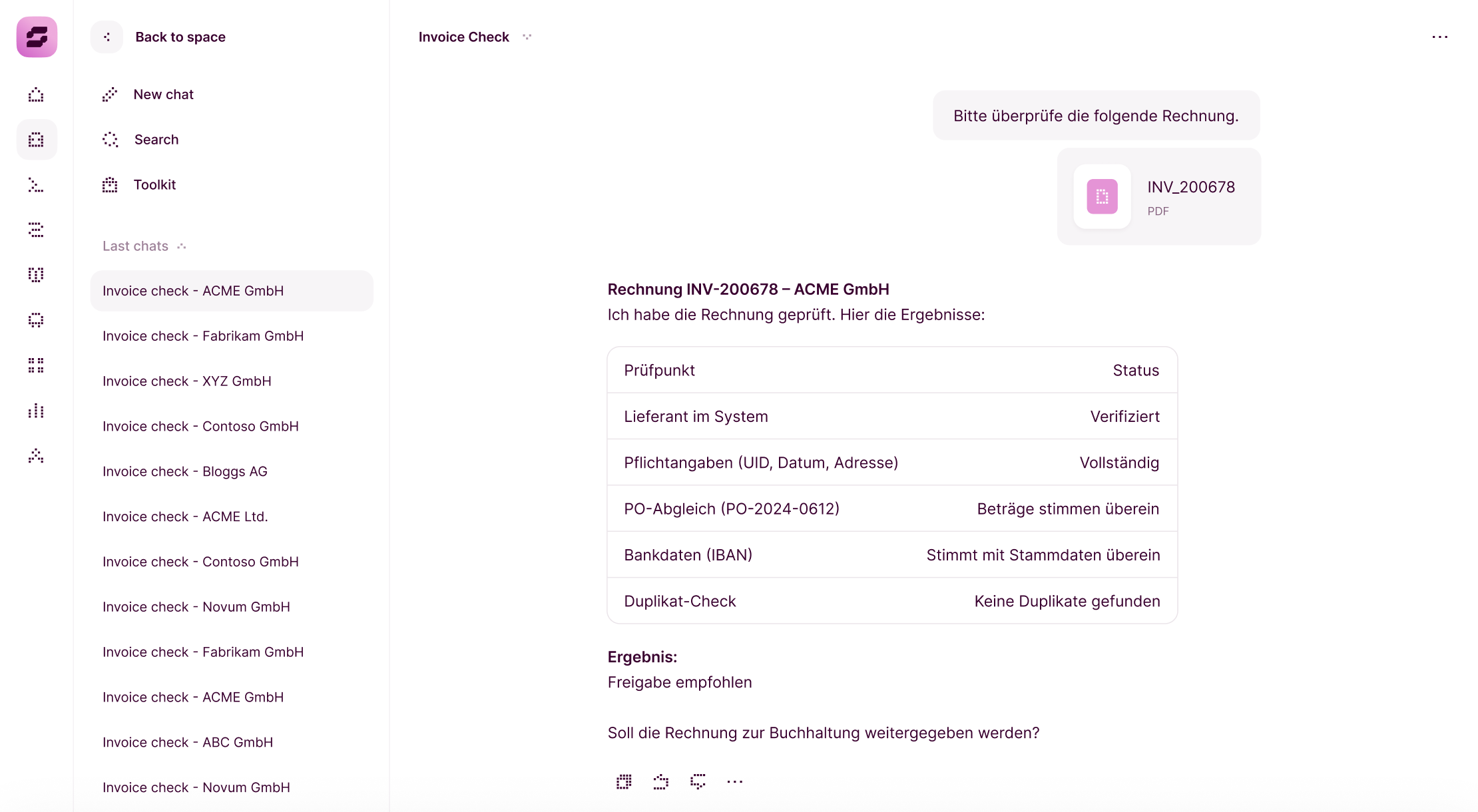Click the magnifier icon next to Search

click(110, 140)
